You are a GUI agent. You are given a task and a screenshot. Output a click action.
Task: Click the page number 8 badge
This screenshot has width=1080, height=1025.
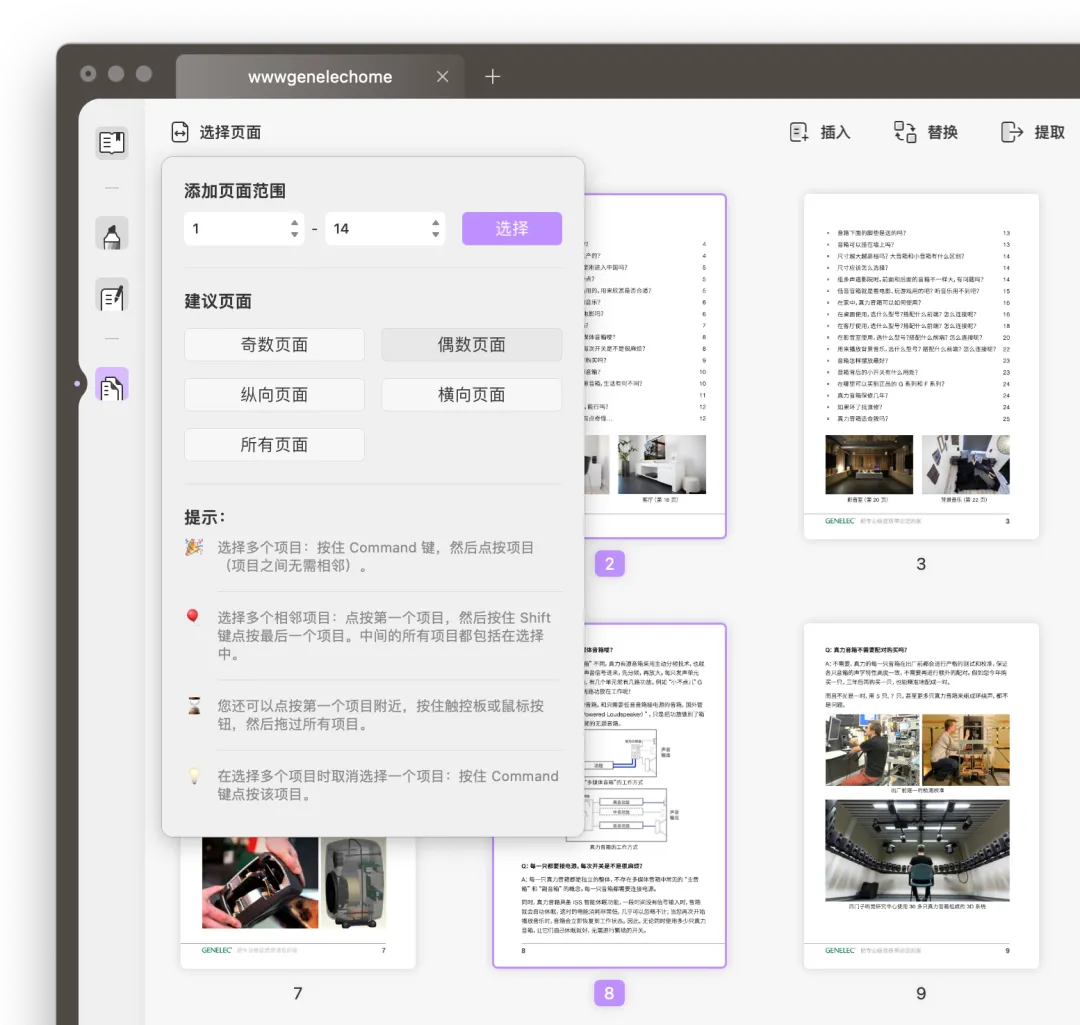[x=610, y=993]
